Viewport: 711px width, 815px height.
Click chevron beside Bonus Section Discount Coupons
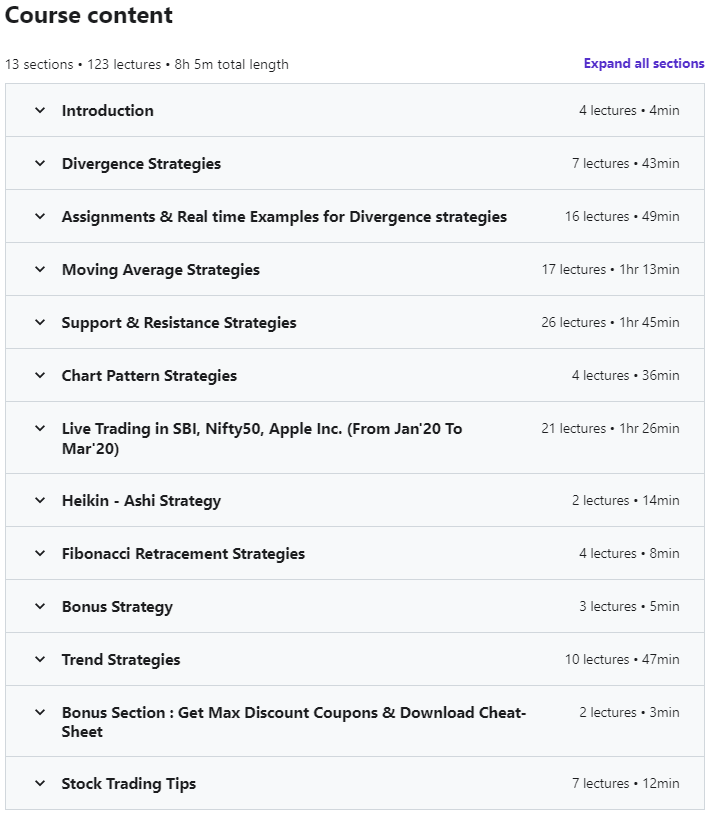[40, 712]
